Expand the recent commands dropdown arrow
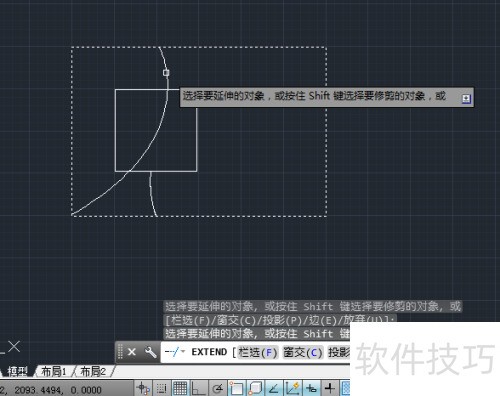Viewport: 500px width, 396px height. (x=183, y=351)
